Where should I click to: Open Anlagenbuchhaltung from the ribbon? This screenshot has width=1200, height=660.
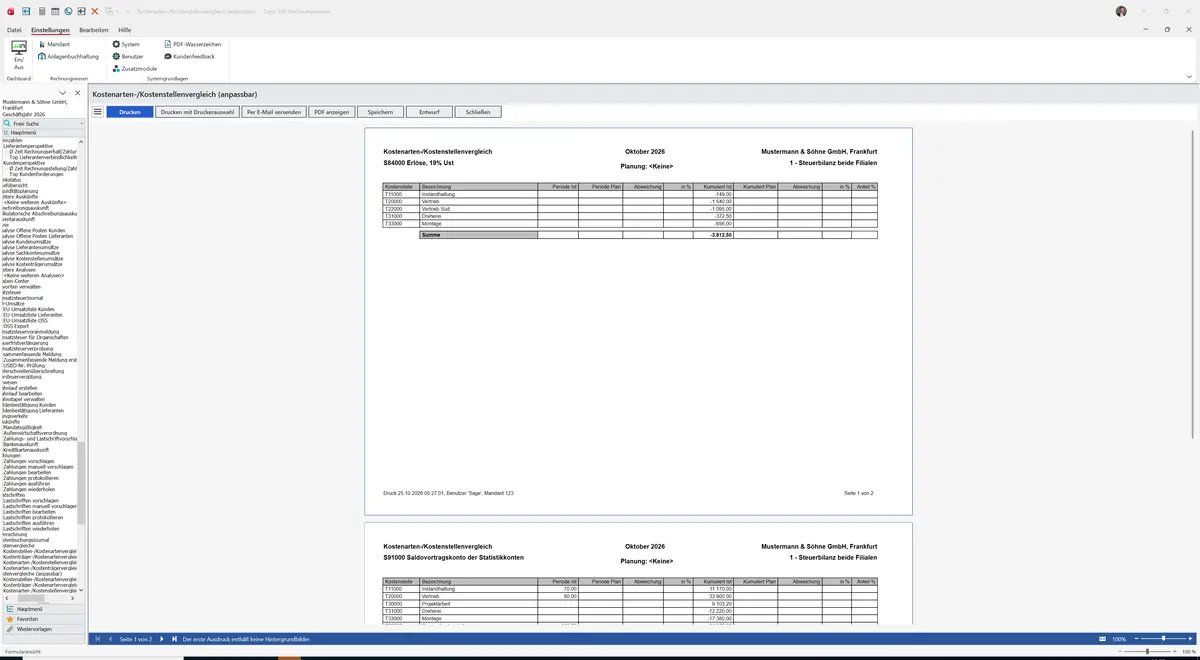point(68,56)
